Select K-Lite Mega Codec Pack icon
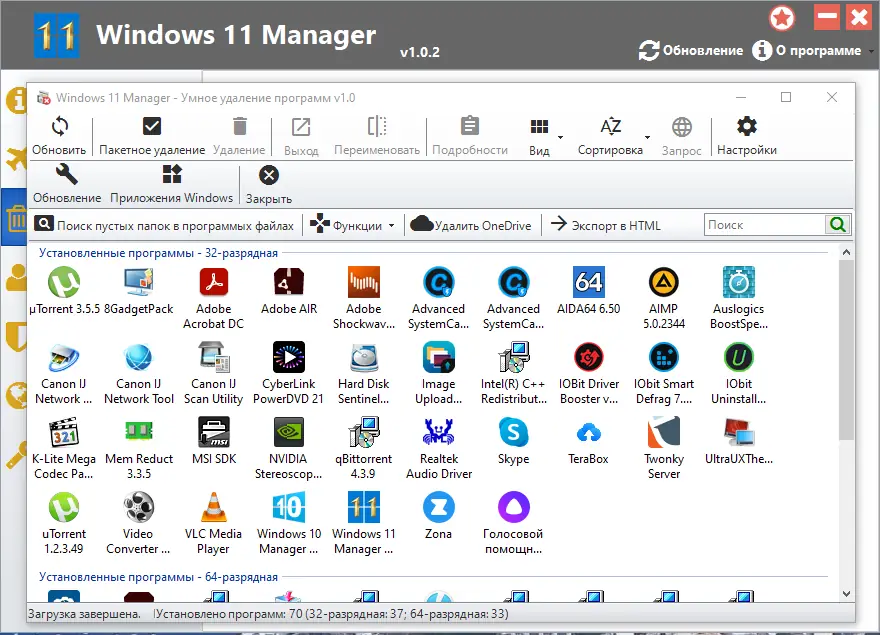 click(x=64, y=432)
